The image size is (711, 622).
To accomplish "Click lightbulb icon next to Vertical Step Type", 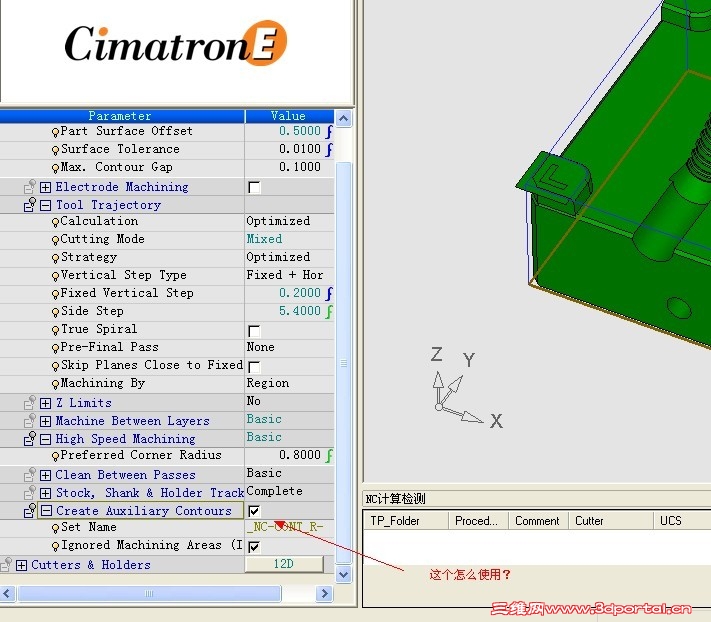I will (55, 276).
